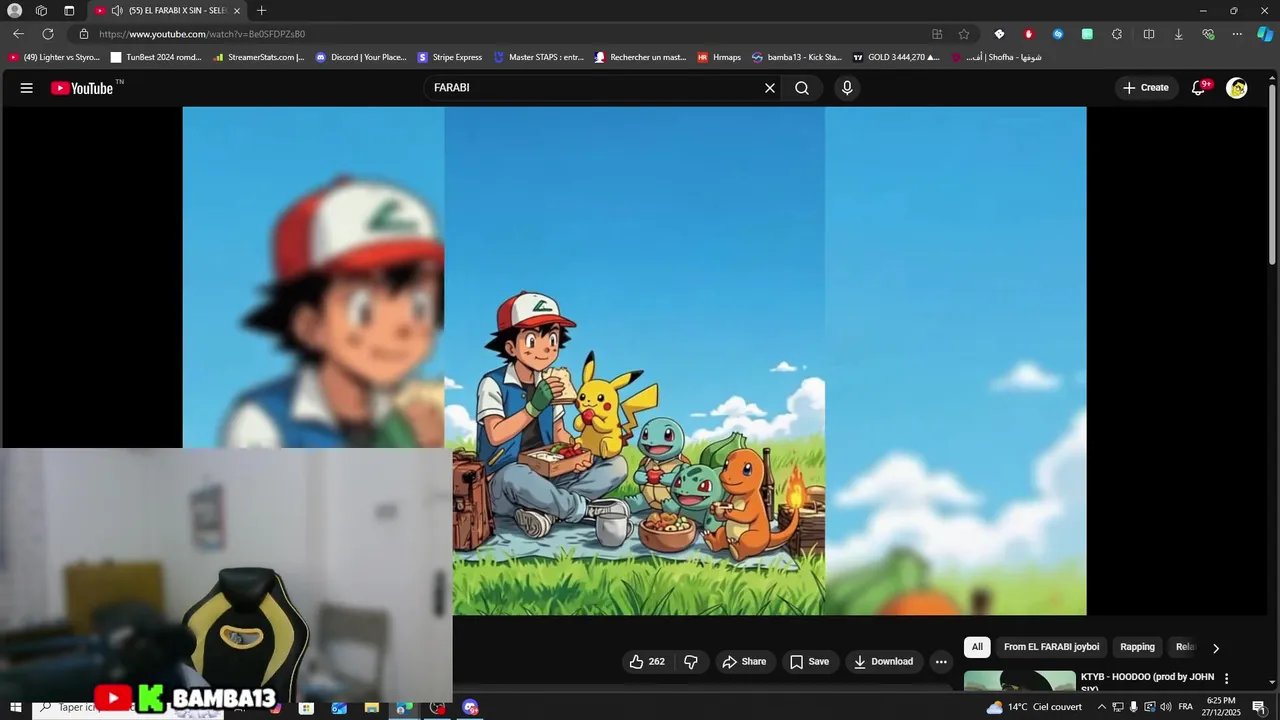The width and height of the screenshot is (1280, 720).
Task: Refresh the YouTube page
Action: 48,34
